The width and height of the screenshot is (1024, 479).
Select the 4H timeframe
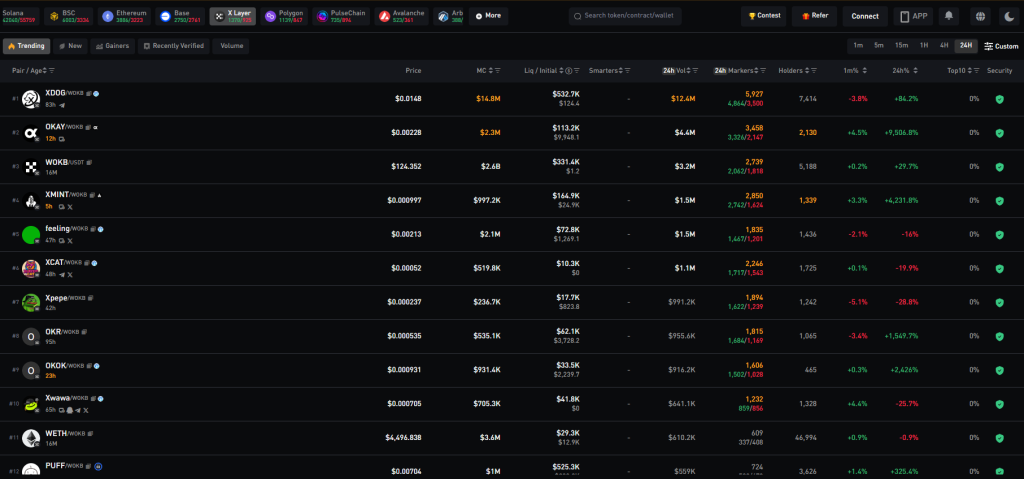pos(944,46)
